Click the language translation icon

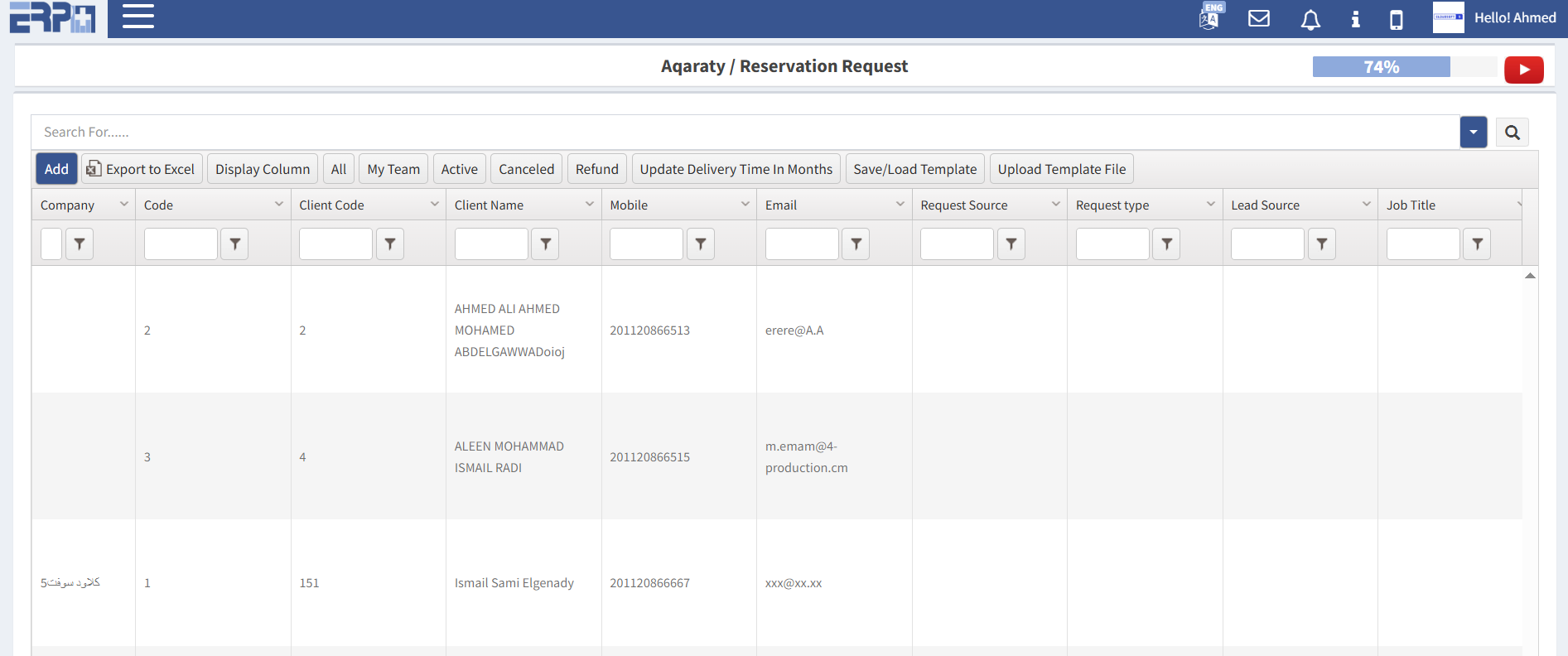click(1209, 17)
